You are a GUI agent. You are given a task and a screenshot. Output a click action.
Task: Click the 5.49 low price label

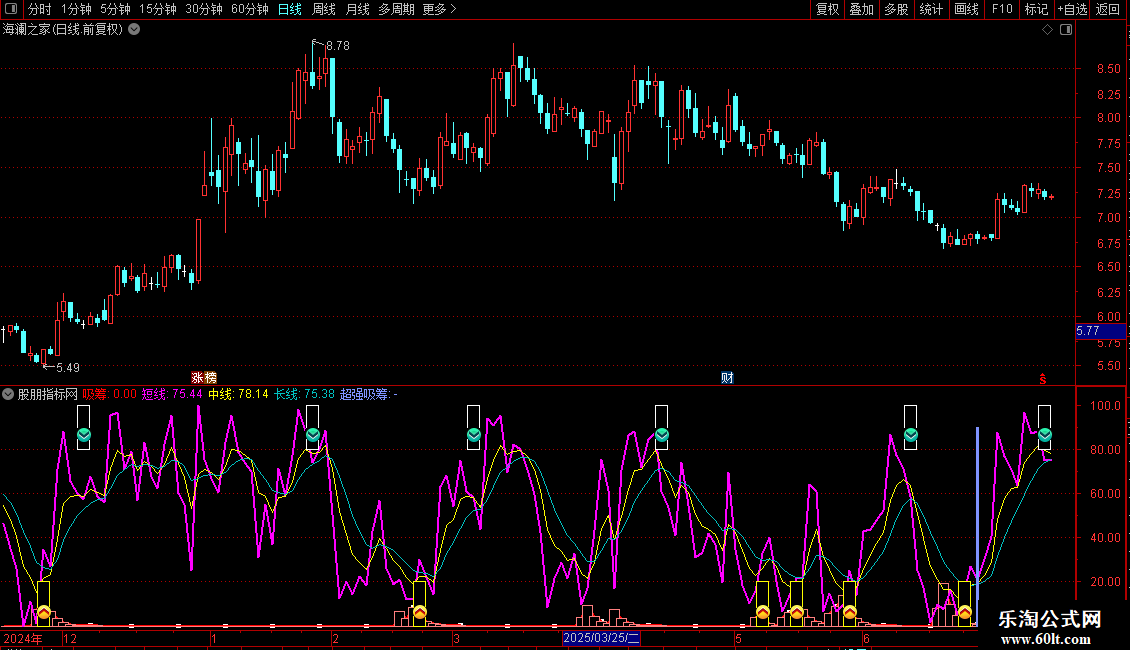click(x=68, y=368)
